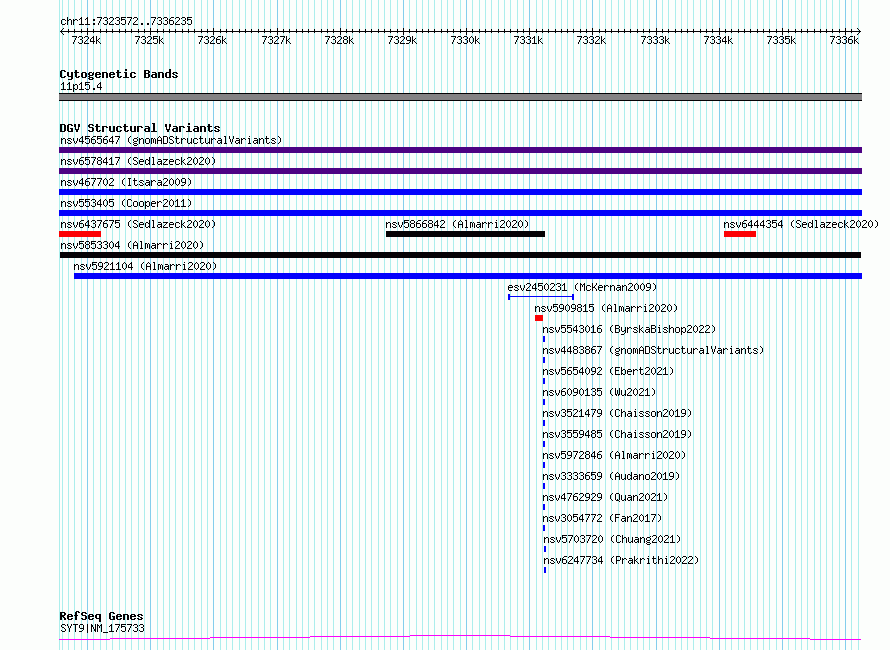The height and width of the screenshot is (650, 890).
Task: Select the nsv6578417 Sedlazeck2020 purple bar
Action: pos(460,171)
